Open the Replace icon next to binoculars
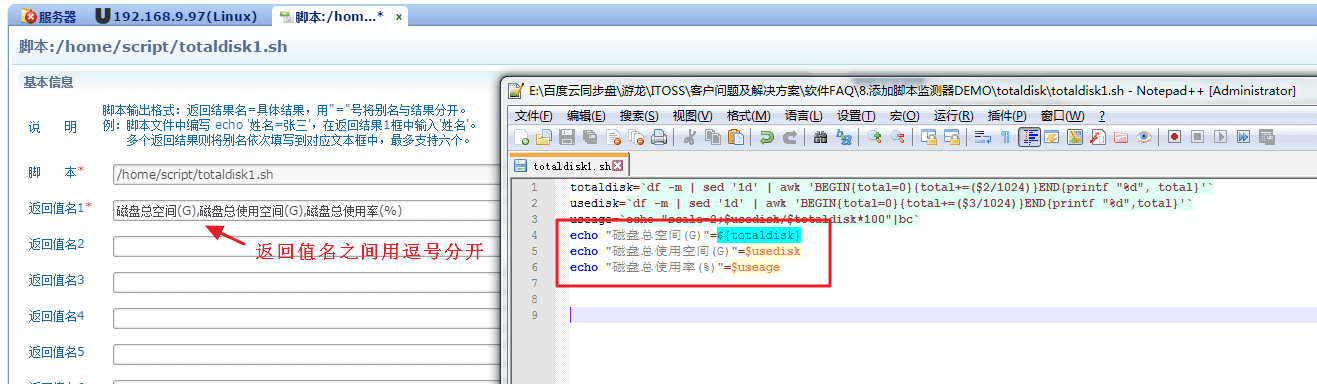Image resolution: width=1317 pixels, height=384 pixels. coord(843,137)
